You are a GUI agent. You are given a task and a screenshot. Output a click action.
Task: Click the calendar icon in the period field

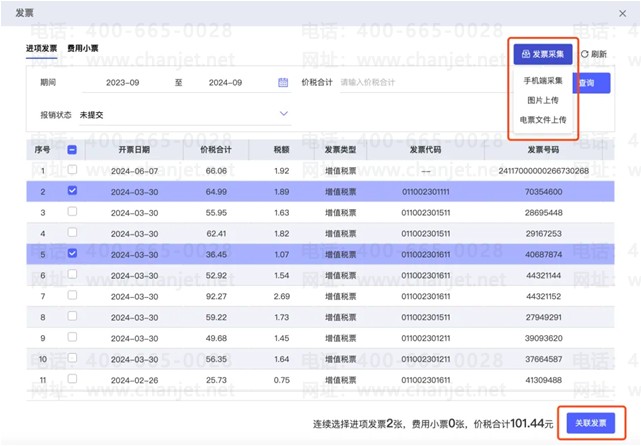point(283,82)
